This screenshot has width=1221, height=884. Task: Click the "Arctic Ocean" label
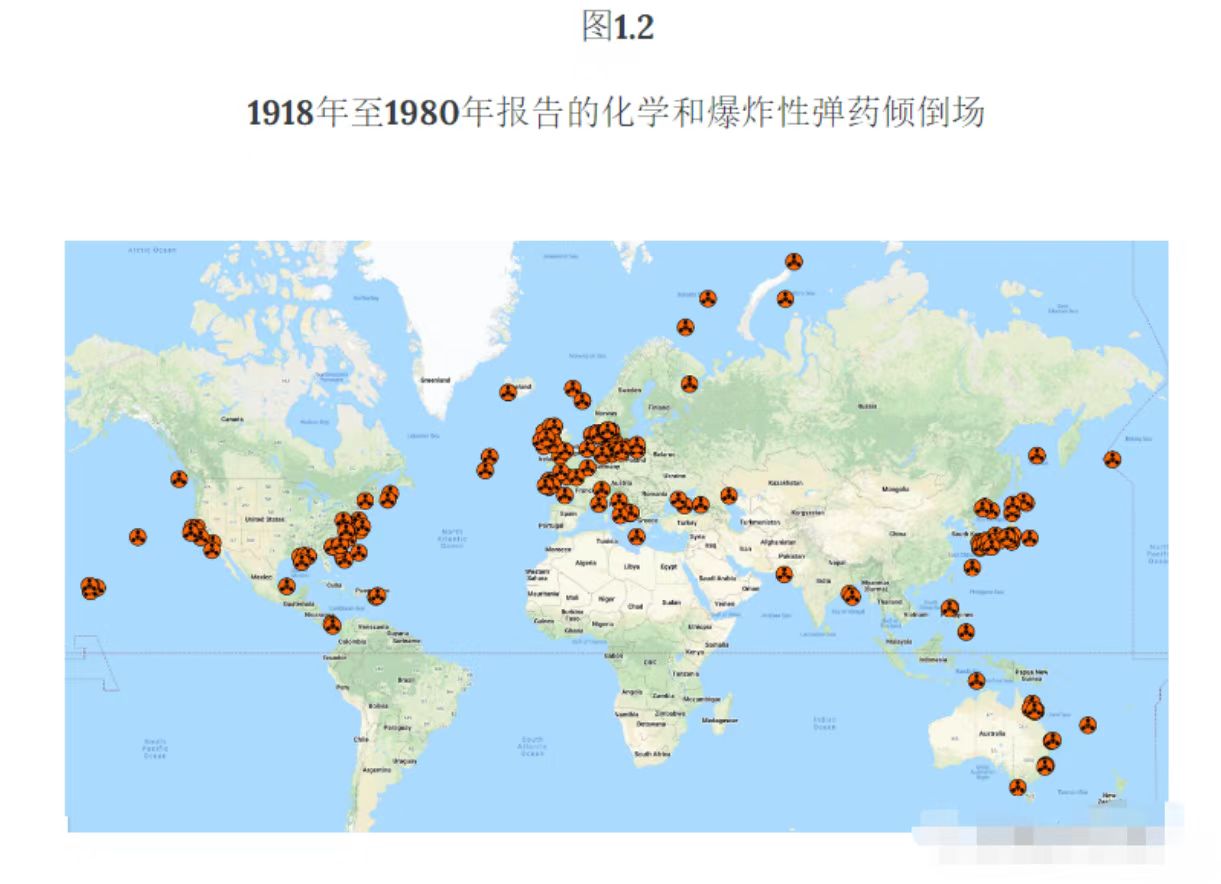click(x=152, y=250)
